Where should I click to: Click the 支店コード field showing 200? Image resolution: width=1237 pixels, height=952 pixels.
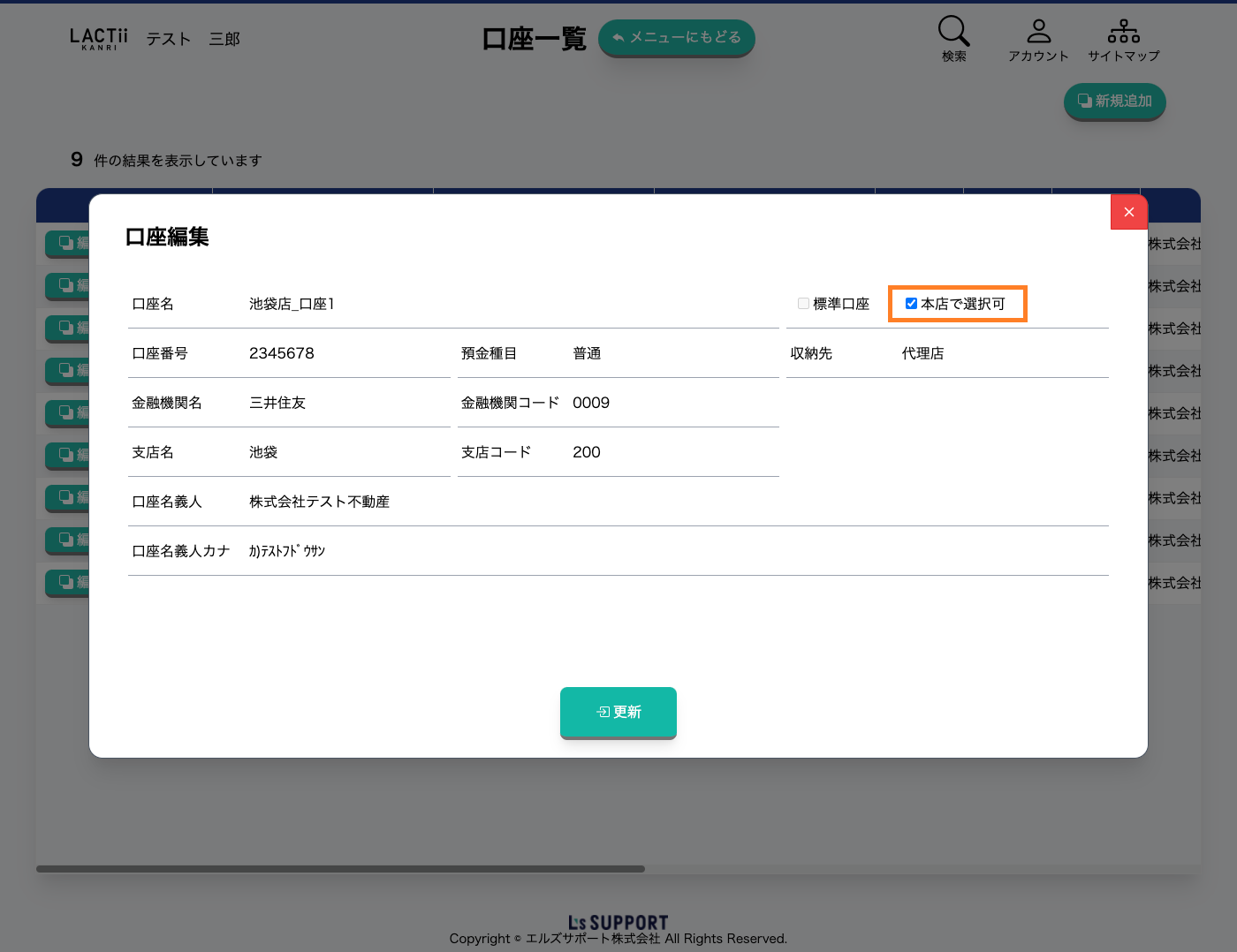tap(672, 452)
